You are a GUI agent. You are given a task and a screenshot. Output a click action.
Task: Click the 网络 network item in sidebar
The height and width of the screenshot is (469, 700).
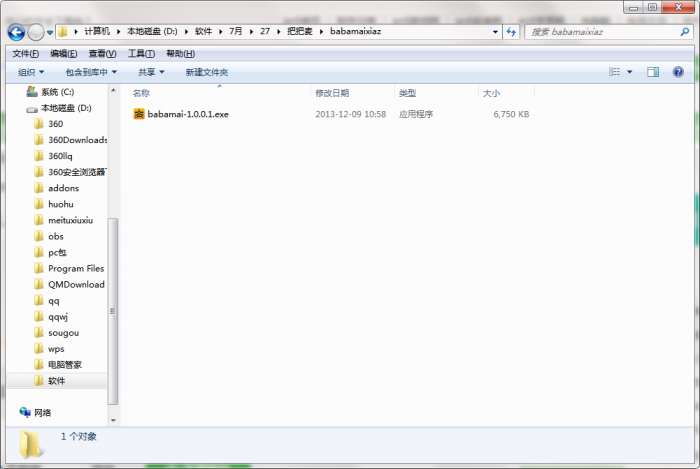click(x=35, y=412)
